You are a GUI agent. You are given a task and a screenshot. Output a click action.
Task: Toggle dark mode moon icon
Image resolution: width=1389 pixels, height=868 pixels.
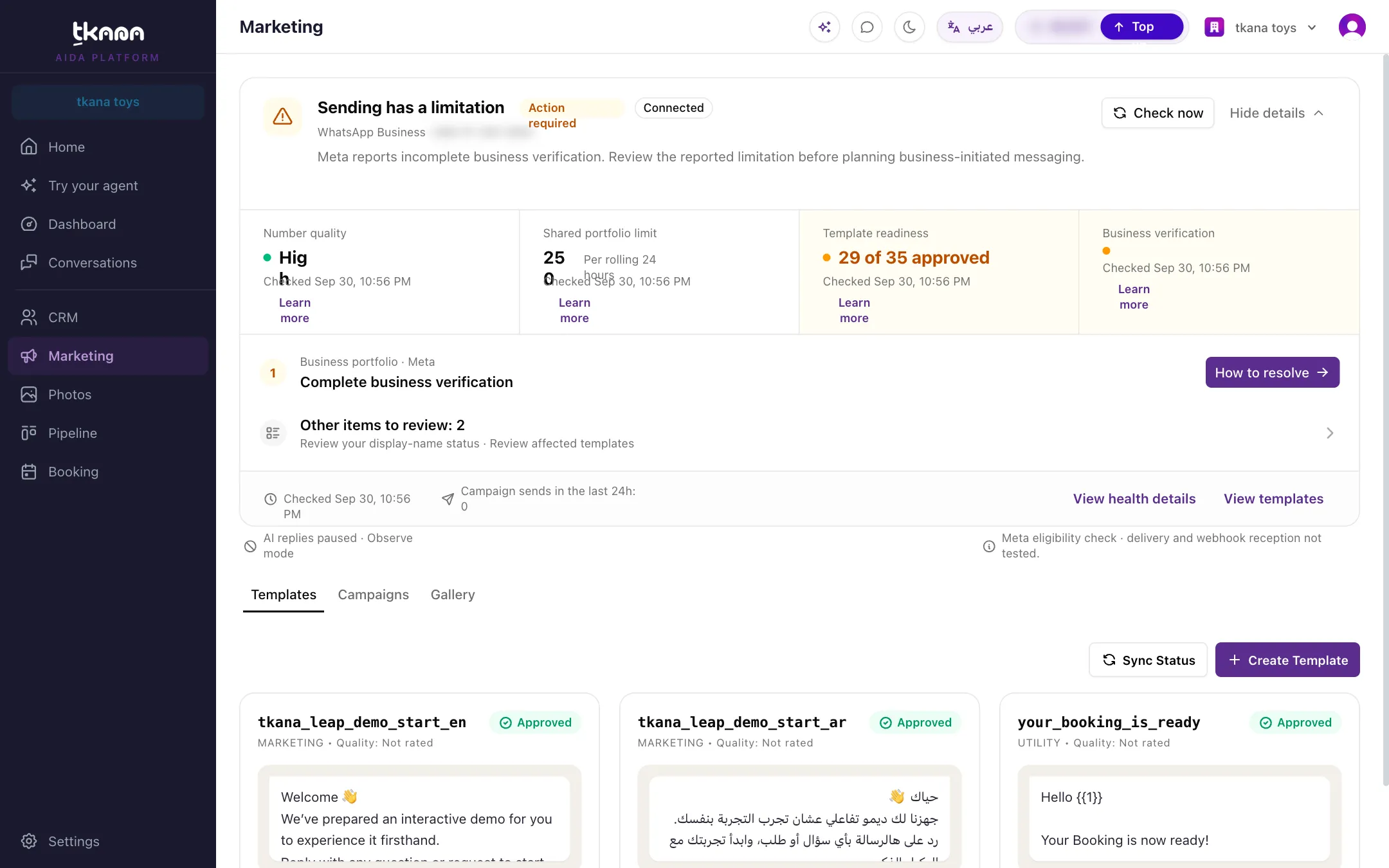click(x=909, y=27)
